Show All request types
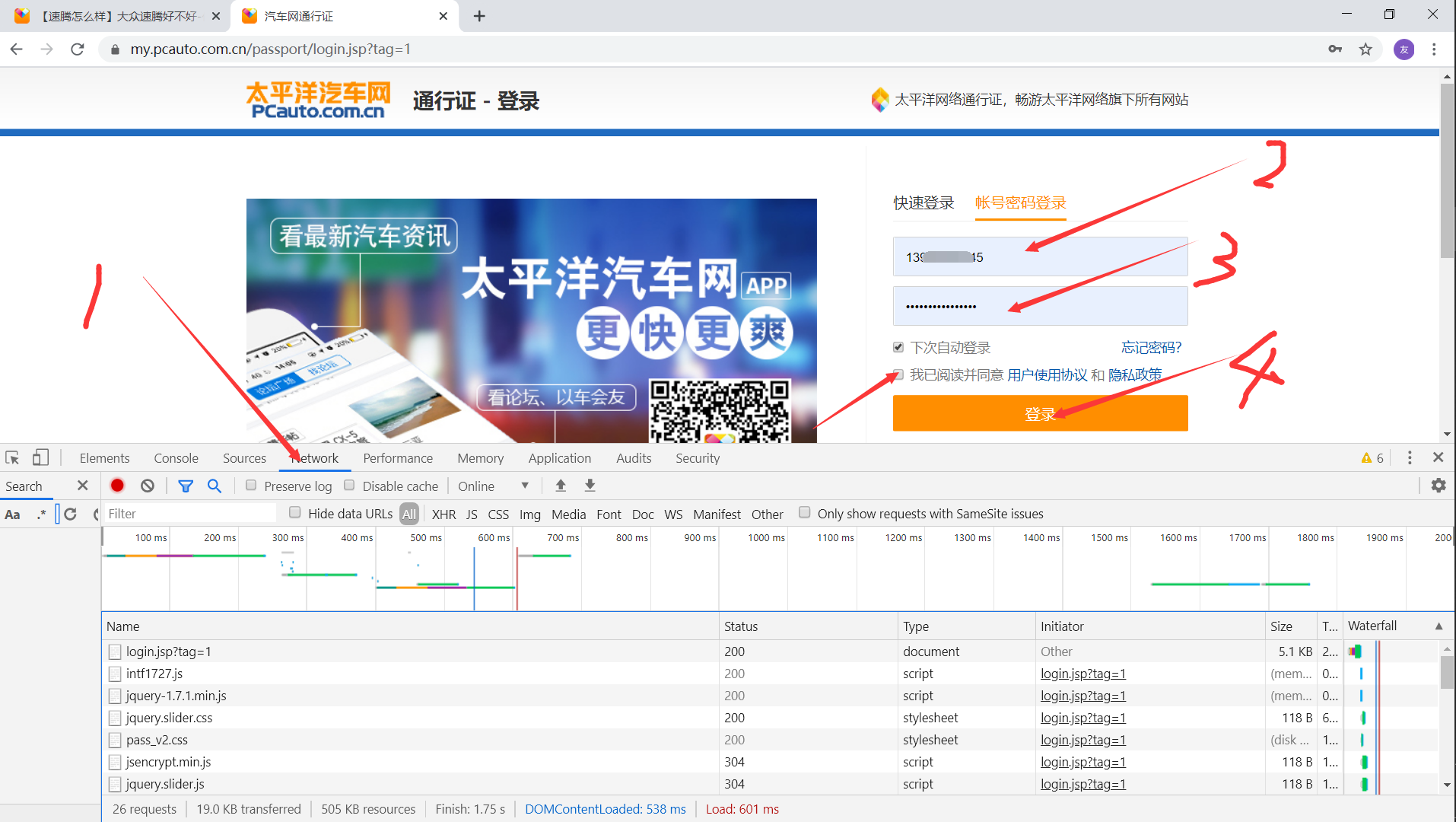1456x822 pixels. (409, 515)
